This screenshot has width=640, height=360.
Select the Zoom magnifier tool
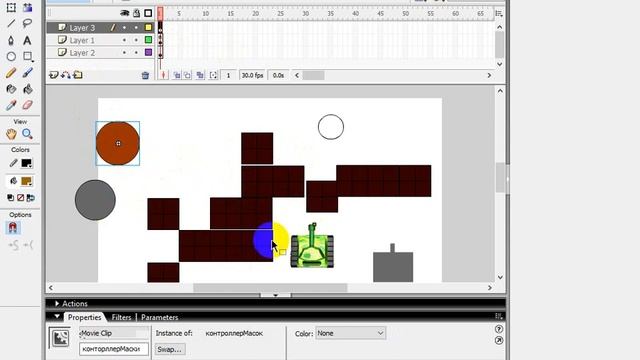(27, 134)
